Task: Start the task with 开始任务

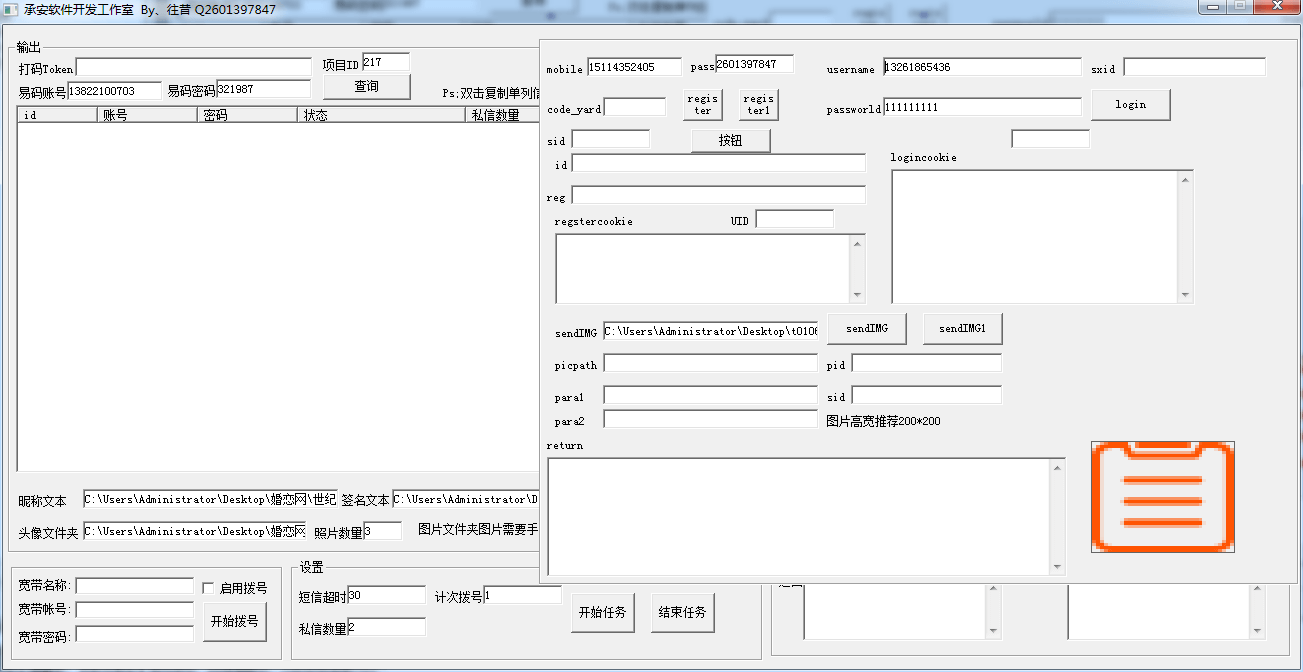Action: (602, 612)
